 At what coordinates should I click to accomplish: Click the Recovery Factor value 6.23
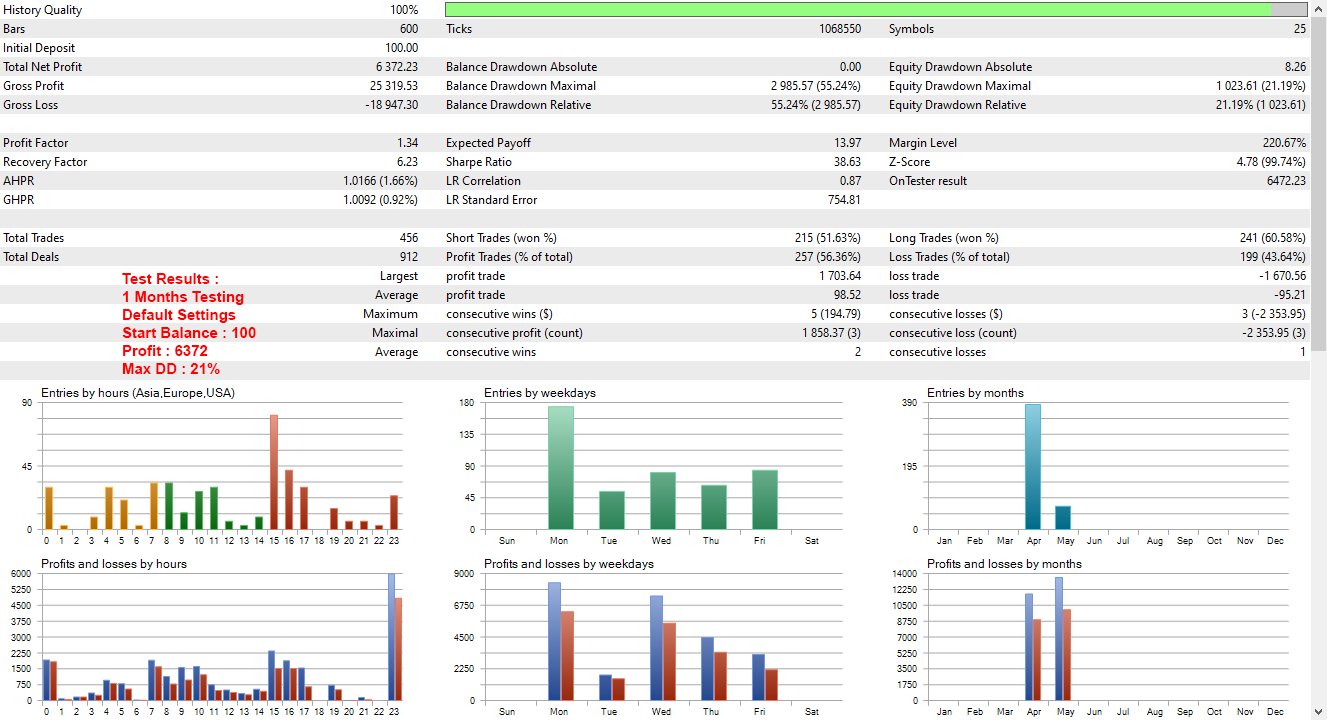coord(408,162)
